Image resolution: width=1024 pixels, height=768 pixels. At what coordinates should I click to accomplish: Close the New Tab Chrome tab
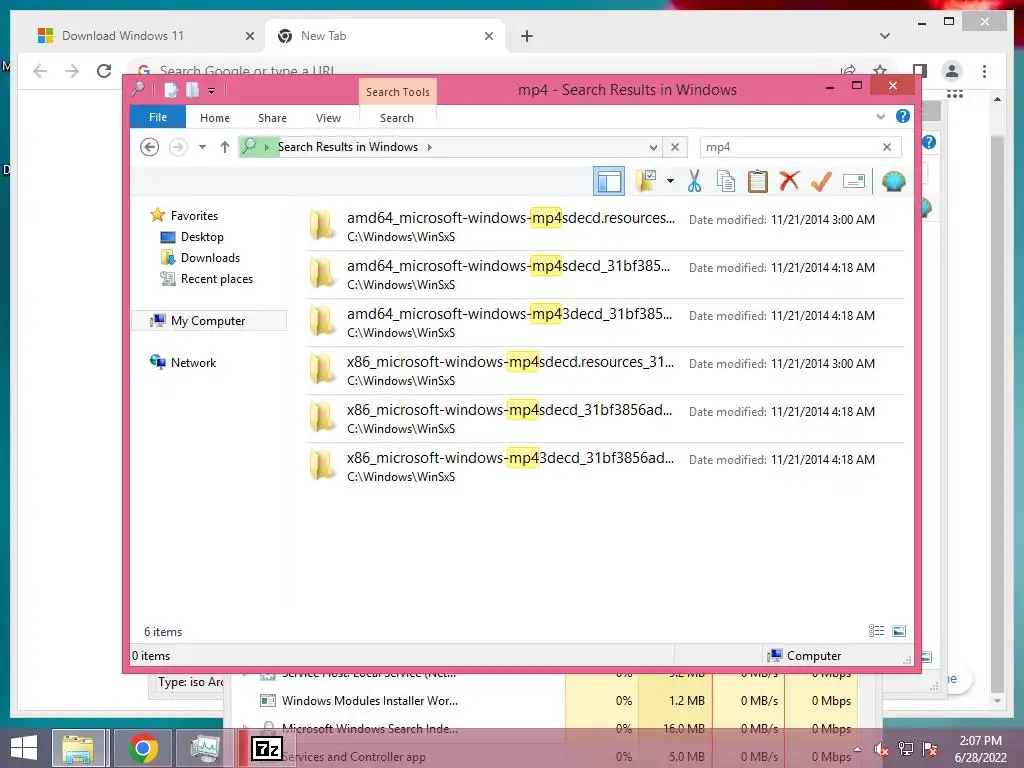click(488, 36)
